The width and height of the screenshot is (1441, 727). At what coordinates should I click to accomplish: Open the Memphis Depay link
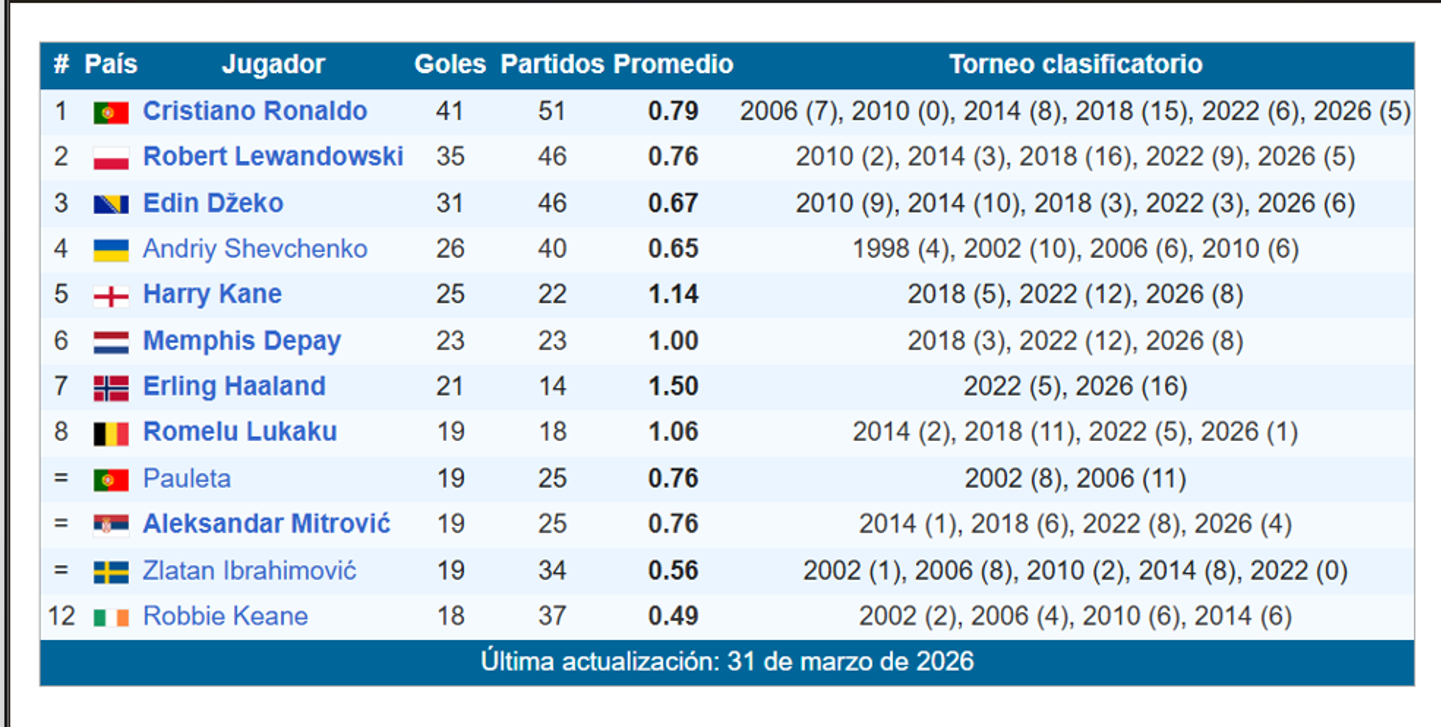click(242, 341)
